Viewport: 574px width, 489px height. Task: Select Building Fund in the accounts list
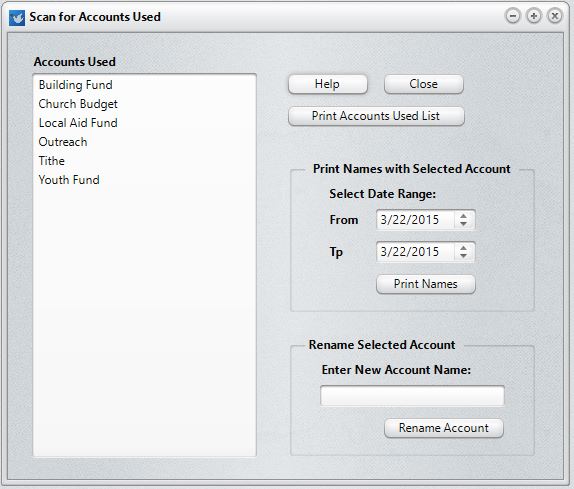144,85
